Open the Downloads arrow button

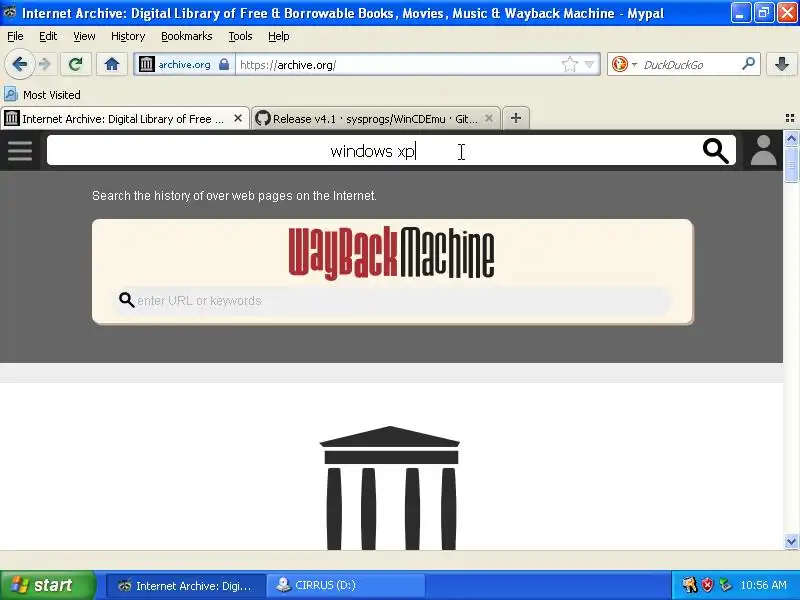pyautogui.click(x=782, y=64)
